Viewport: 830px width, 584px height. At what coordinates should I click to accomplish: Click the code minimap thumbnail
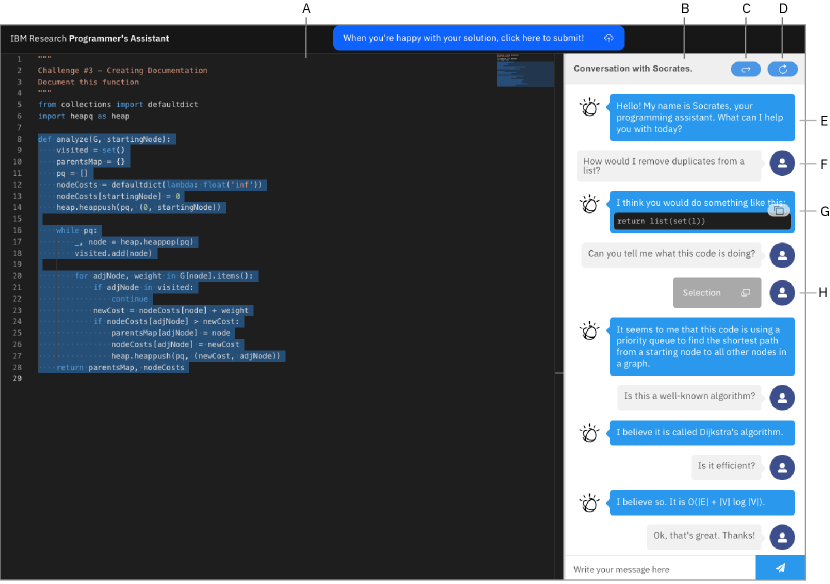coord(525,70)
